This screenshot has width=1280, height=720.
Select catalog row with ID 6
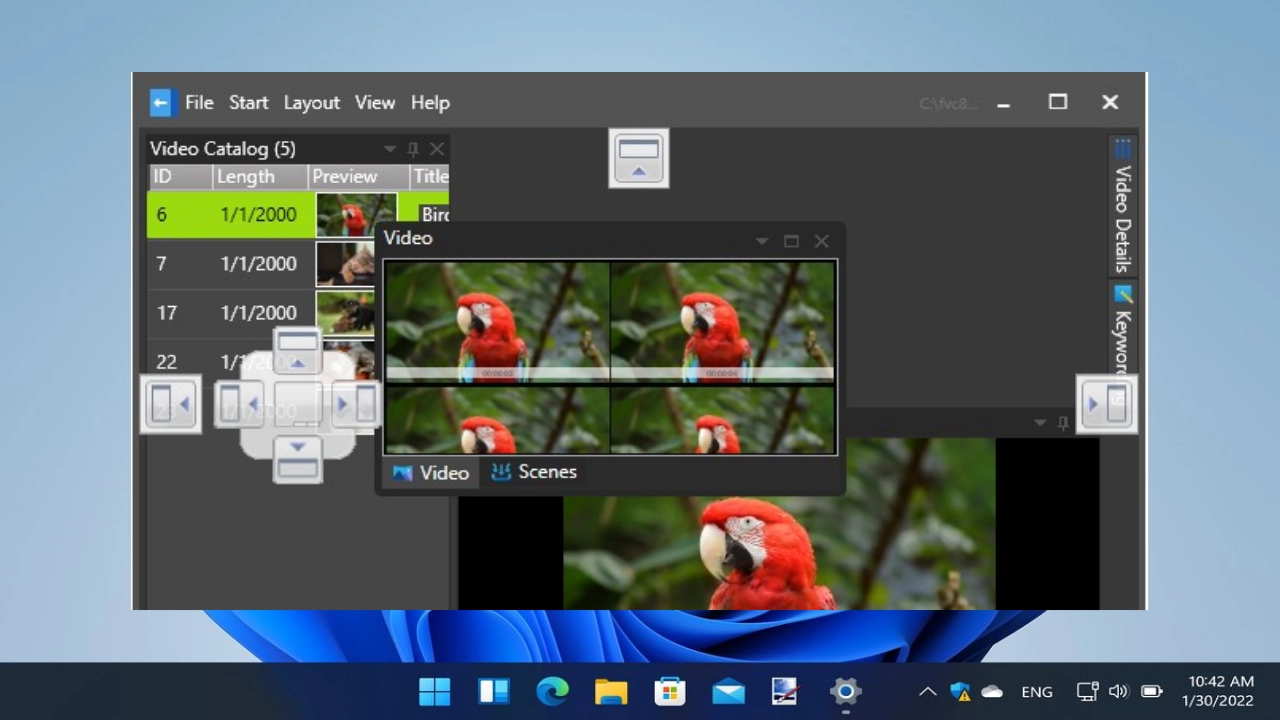point(298,214)
